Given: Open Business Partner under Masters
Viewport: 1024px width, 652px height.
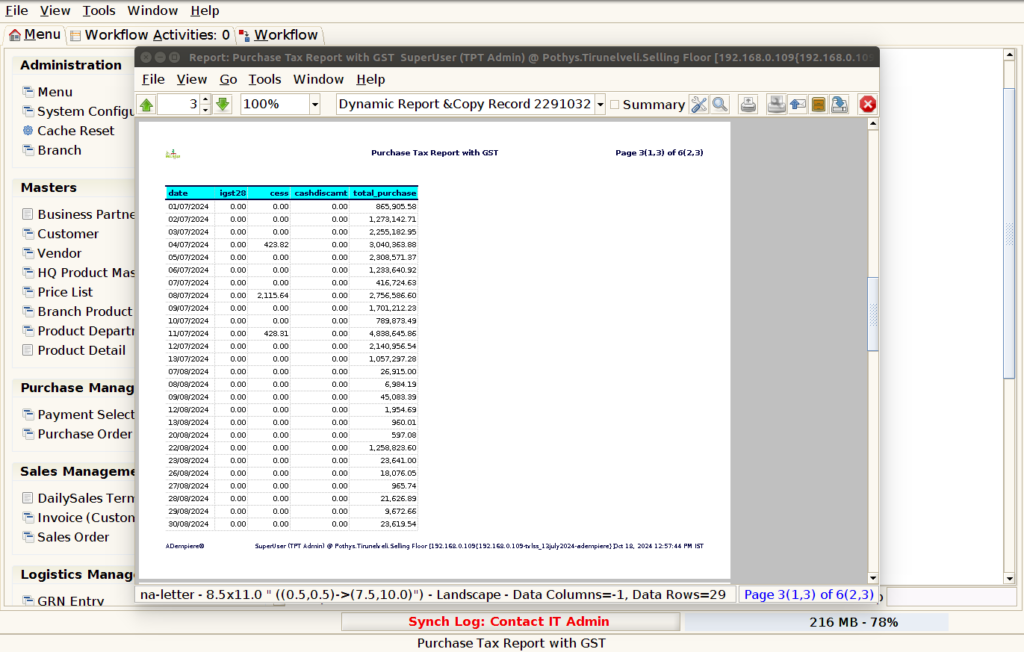Looking at the screenshot, I should [78, 214].
